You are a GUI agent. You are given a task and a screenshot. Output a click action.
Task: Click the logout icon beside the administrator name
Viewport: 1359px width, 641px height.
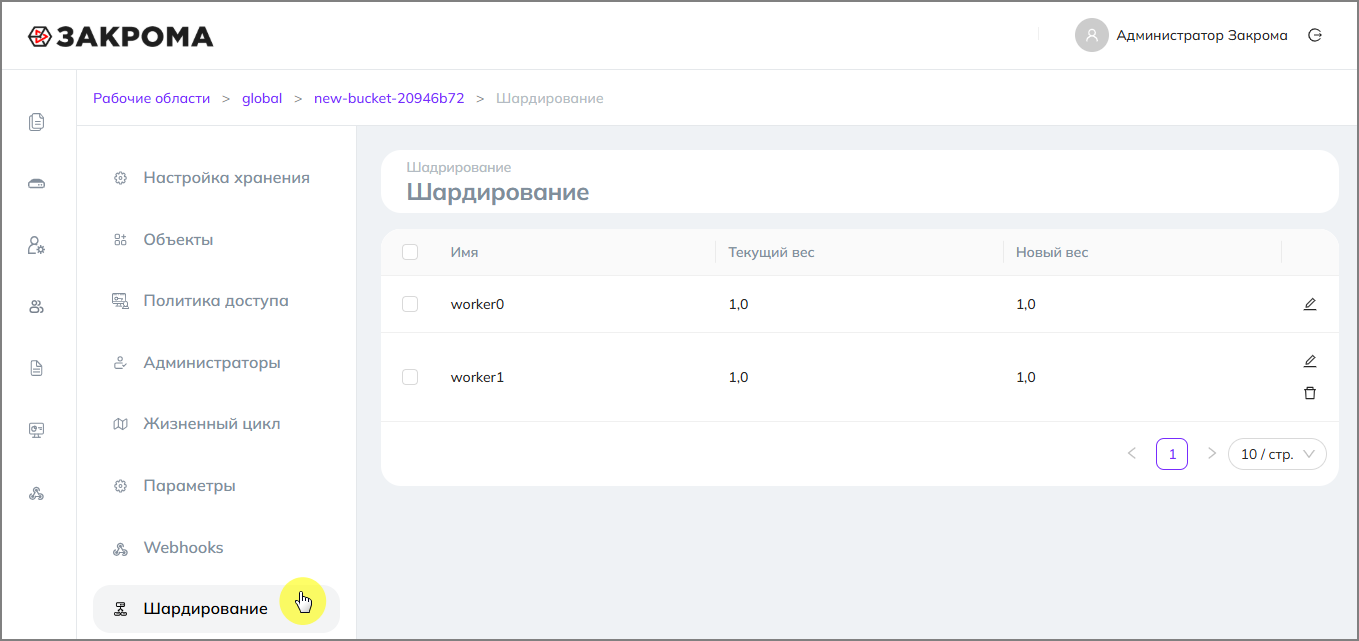(x=1315, y=35)
